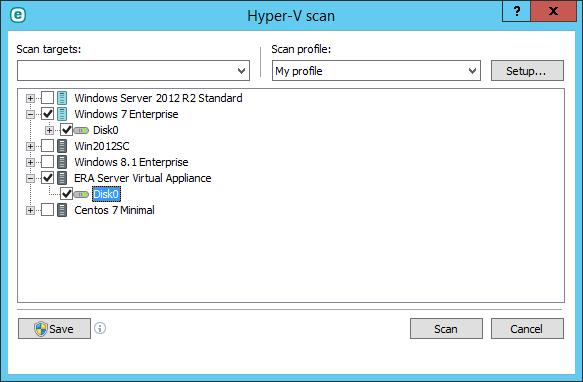
Task: Select highlighted Disk0 label under ERA Server
Action: coord(106,194)
